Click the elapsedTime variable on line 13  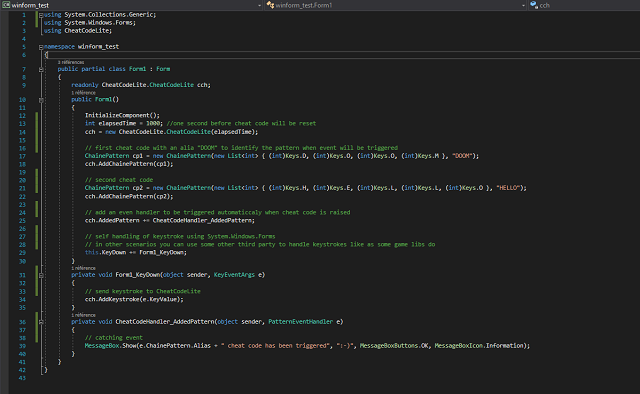(117, 123)
